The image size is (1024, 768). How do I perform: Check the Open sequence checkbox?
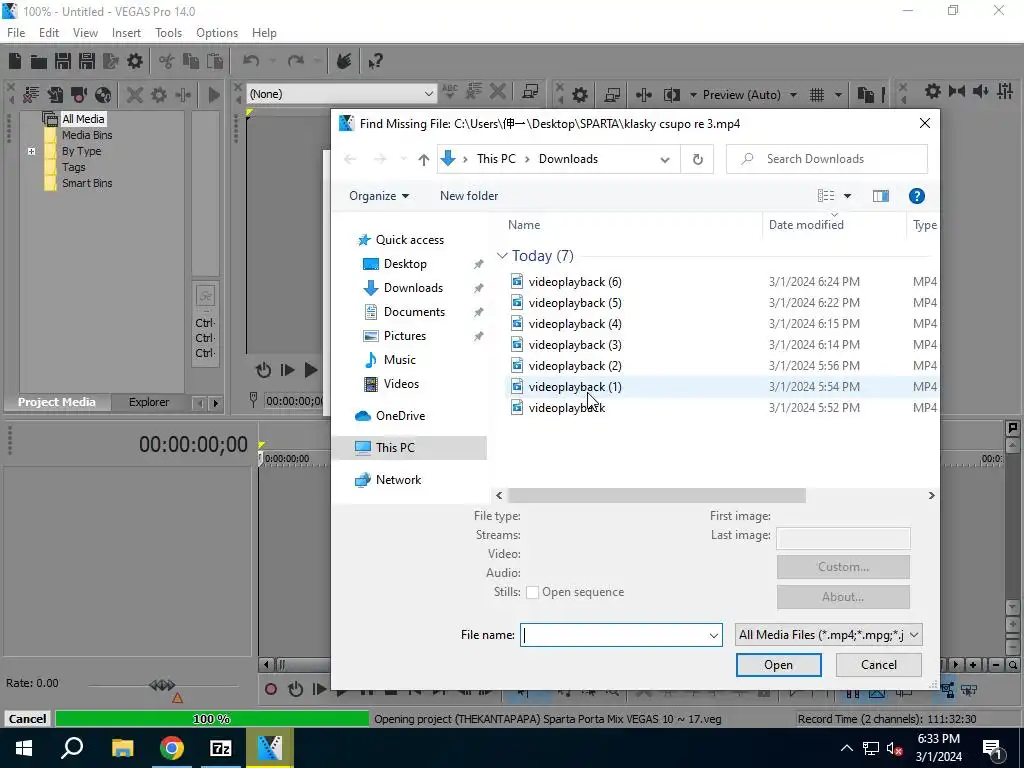(x=532, y=592)
